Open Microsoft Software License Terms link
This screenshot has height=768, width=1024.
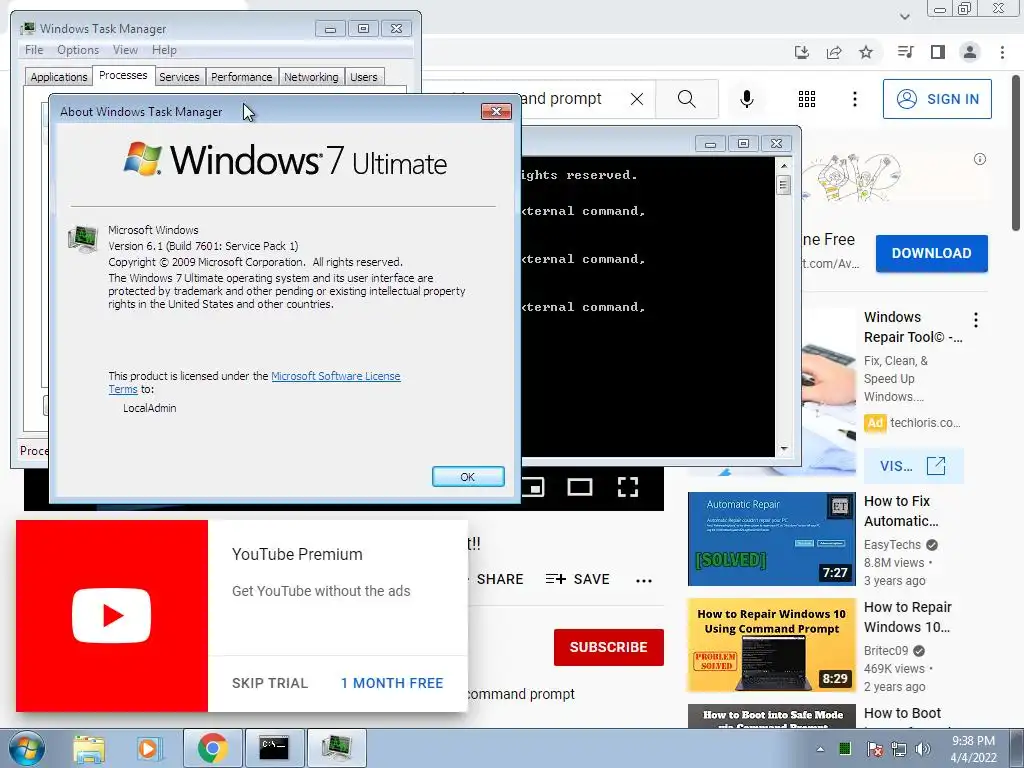tap(336, 376)
